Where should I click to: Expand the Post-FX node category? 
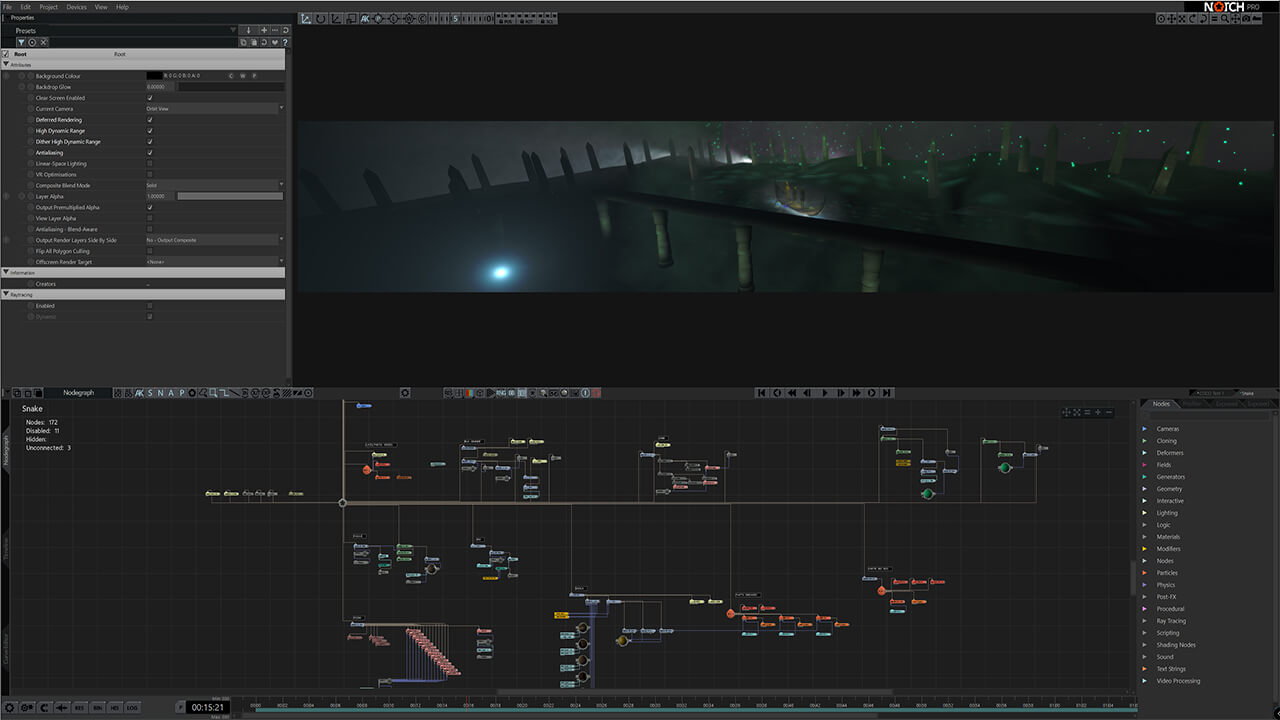pyautogui.click(x=1145, y=597)
